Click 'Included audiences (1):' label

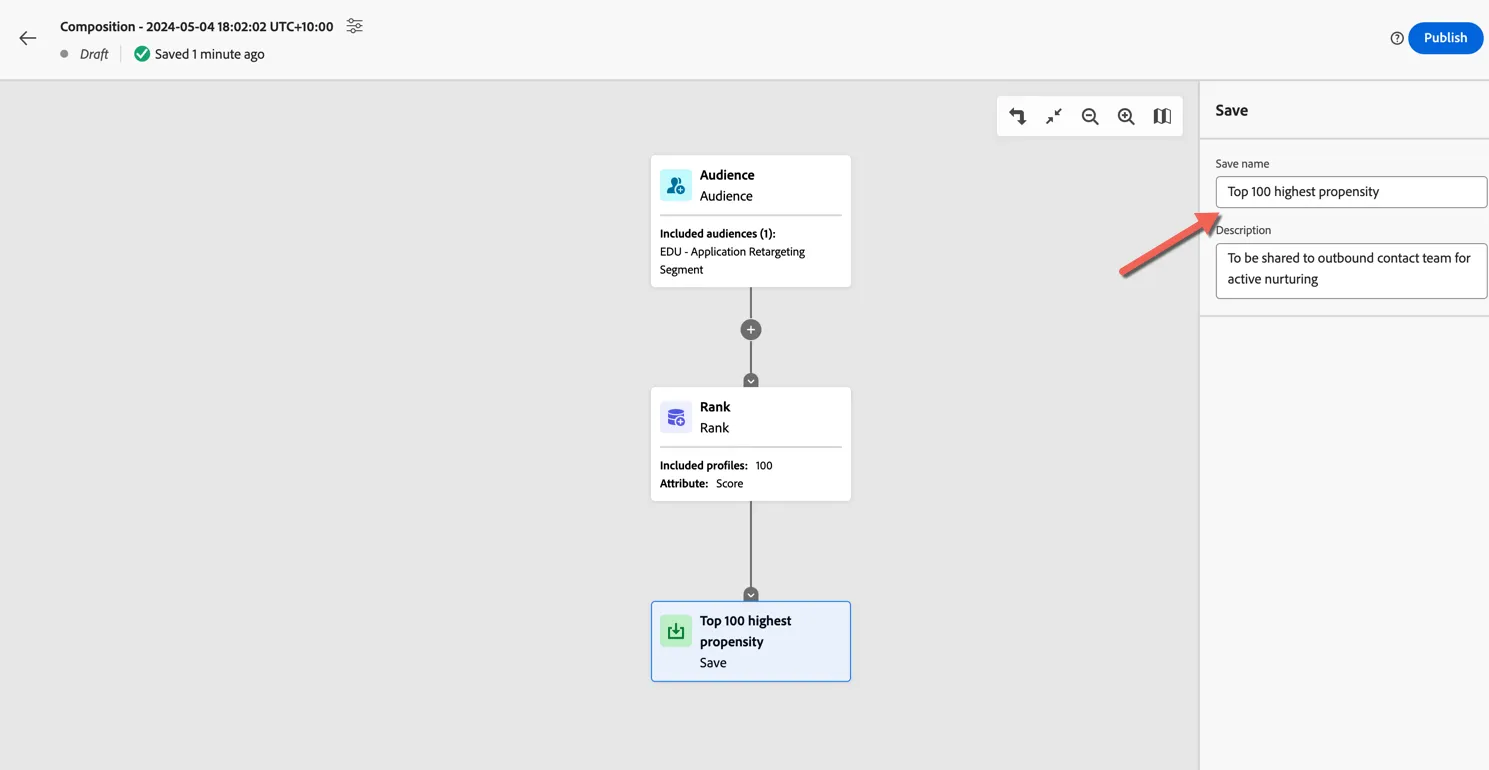point(717,233)
